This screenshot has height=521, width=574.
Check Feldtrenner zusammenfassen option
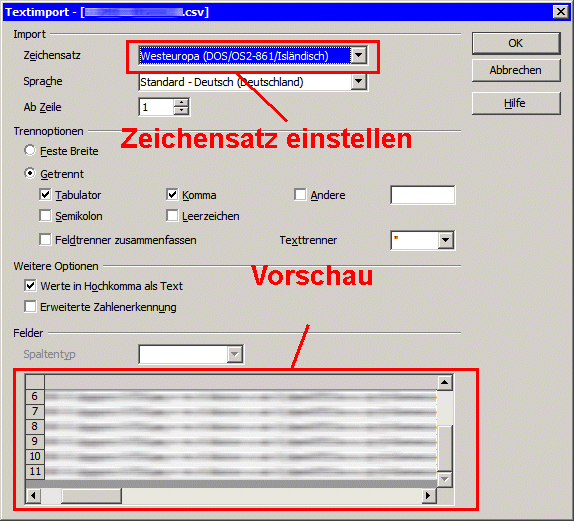pos(45,239)
